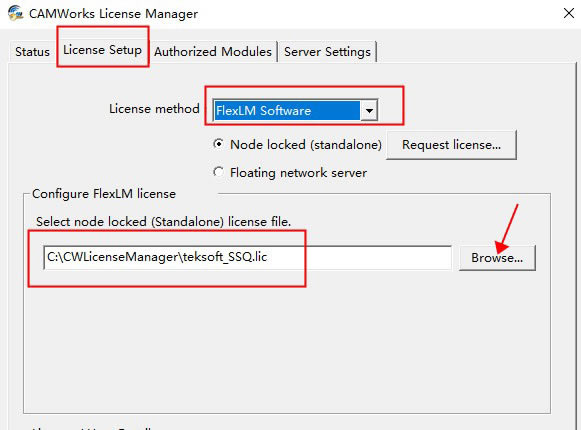The image size is (581, 430).
Task: Click the CAMWorks License Manager window title
Action: pos(113,14)
